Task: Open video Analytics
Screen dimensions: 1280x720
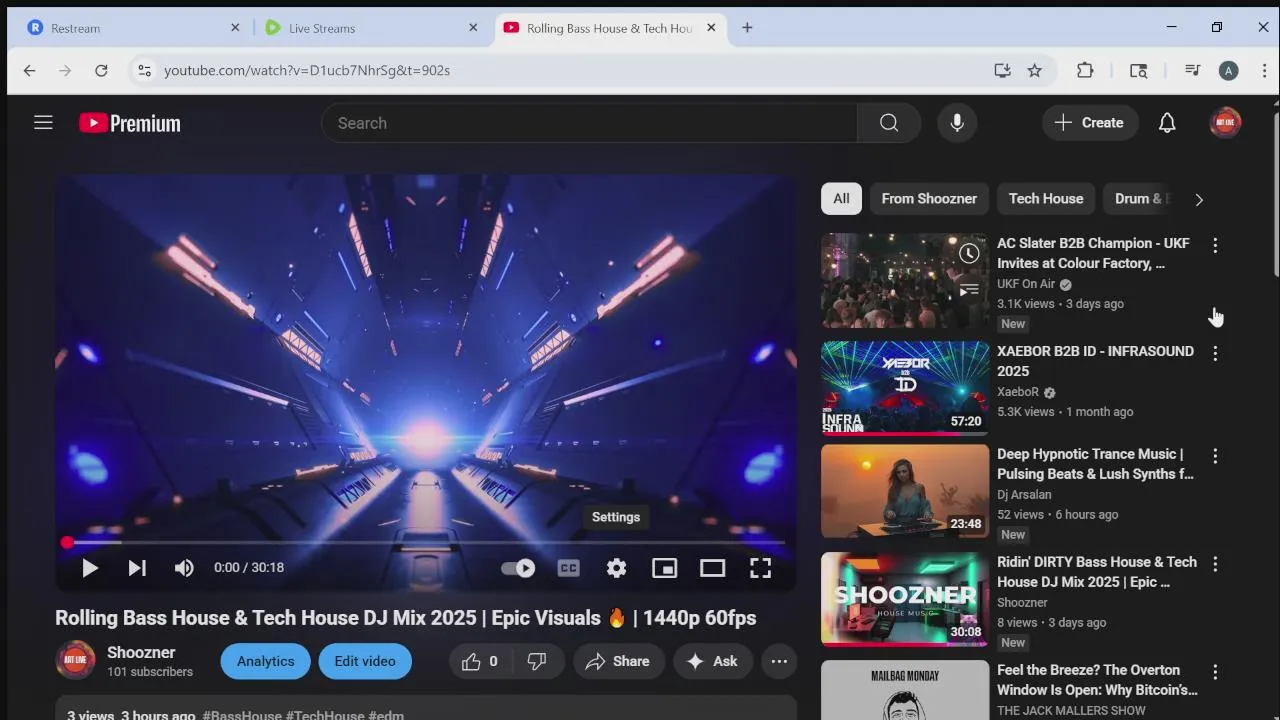Action: click(266, 661)
